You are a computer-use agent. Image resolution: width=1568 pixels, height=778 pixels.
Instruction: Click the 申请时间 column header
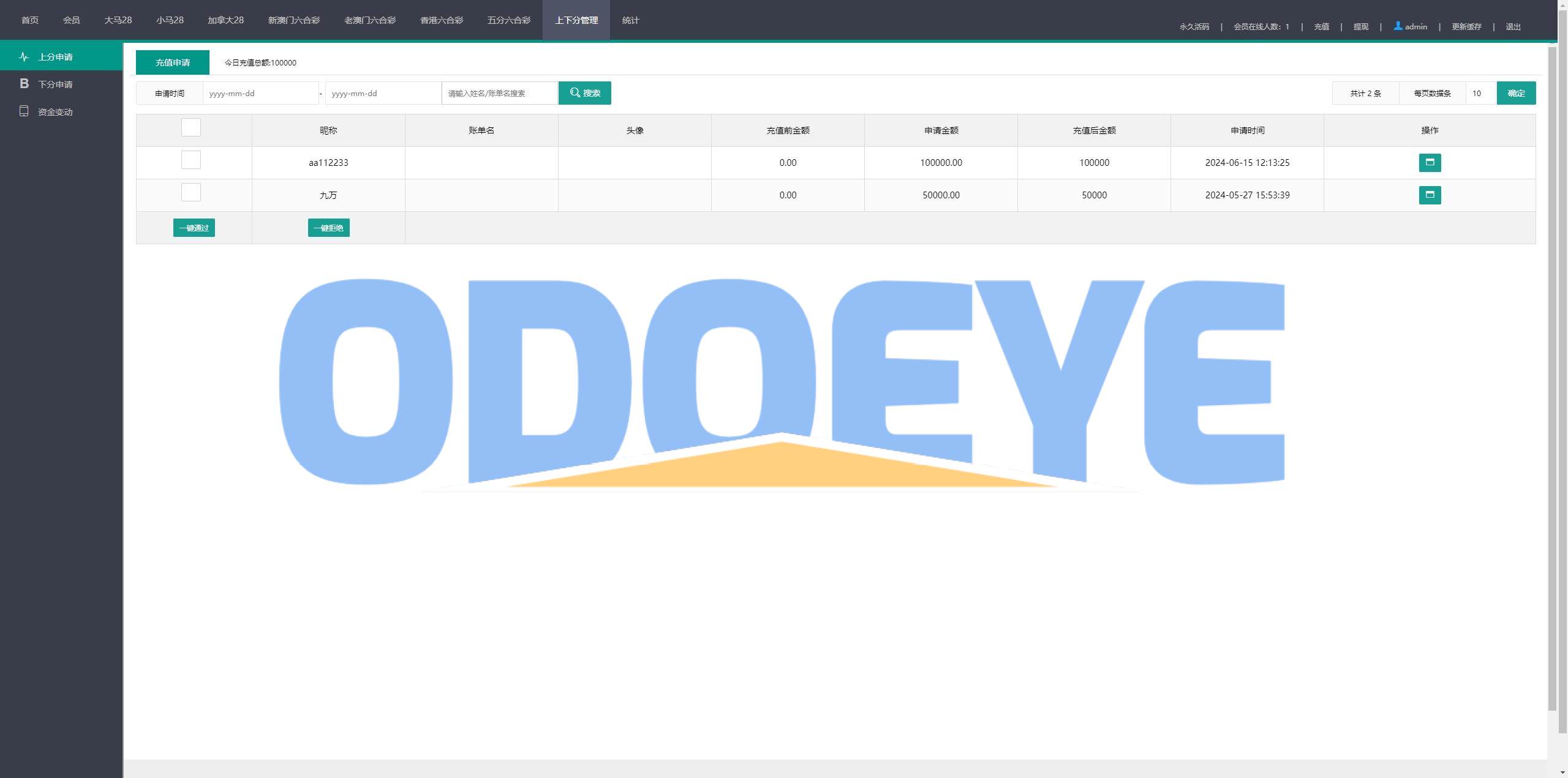coord(1248,130)
